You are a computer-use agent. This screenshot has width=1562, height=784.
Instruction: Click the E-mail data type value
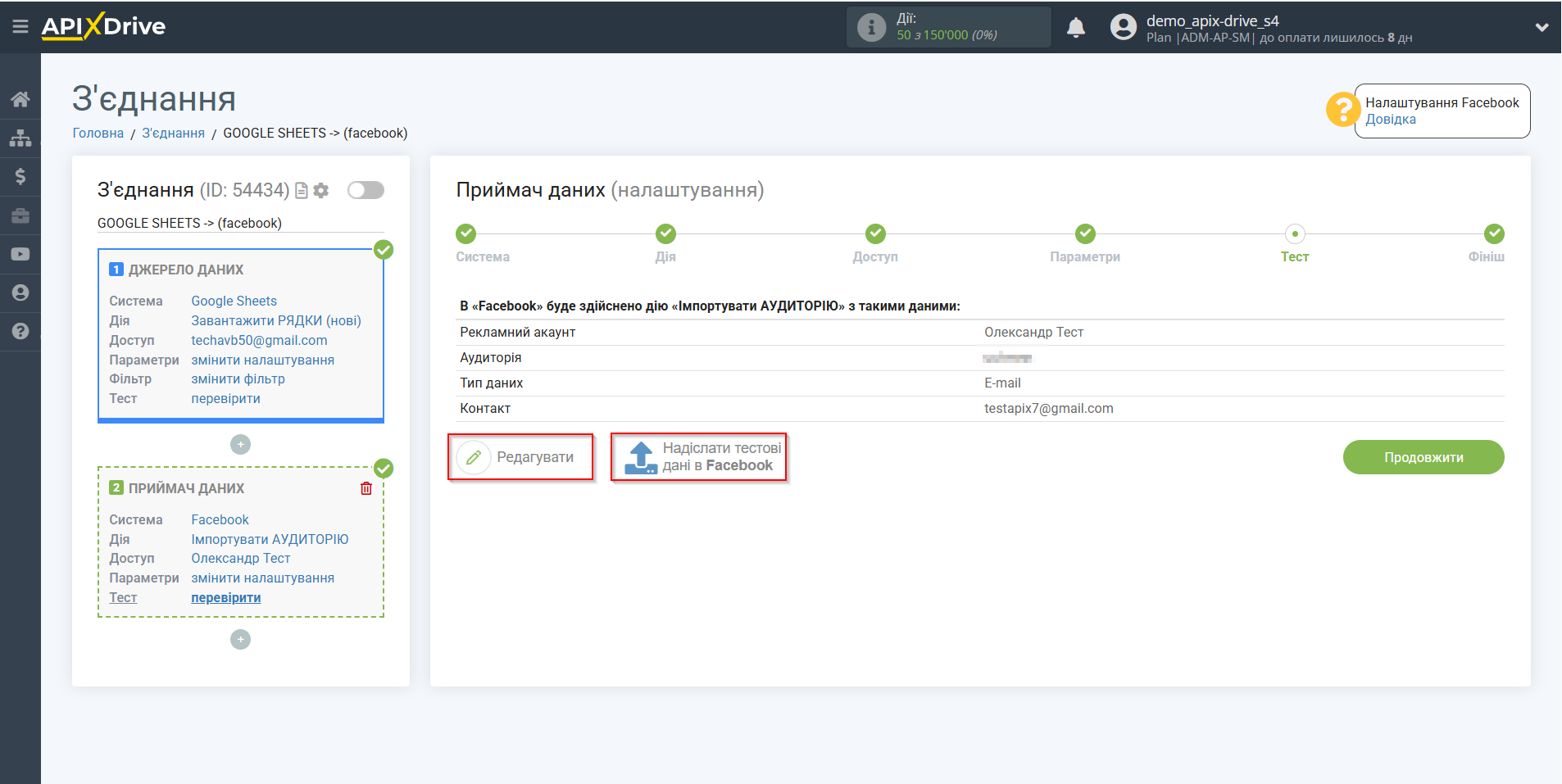click(x=1002, y=383)
